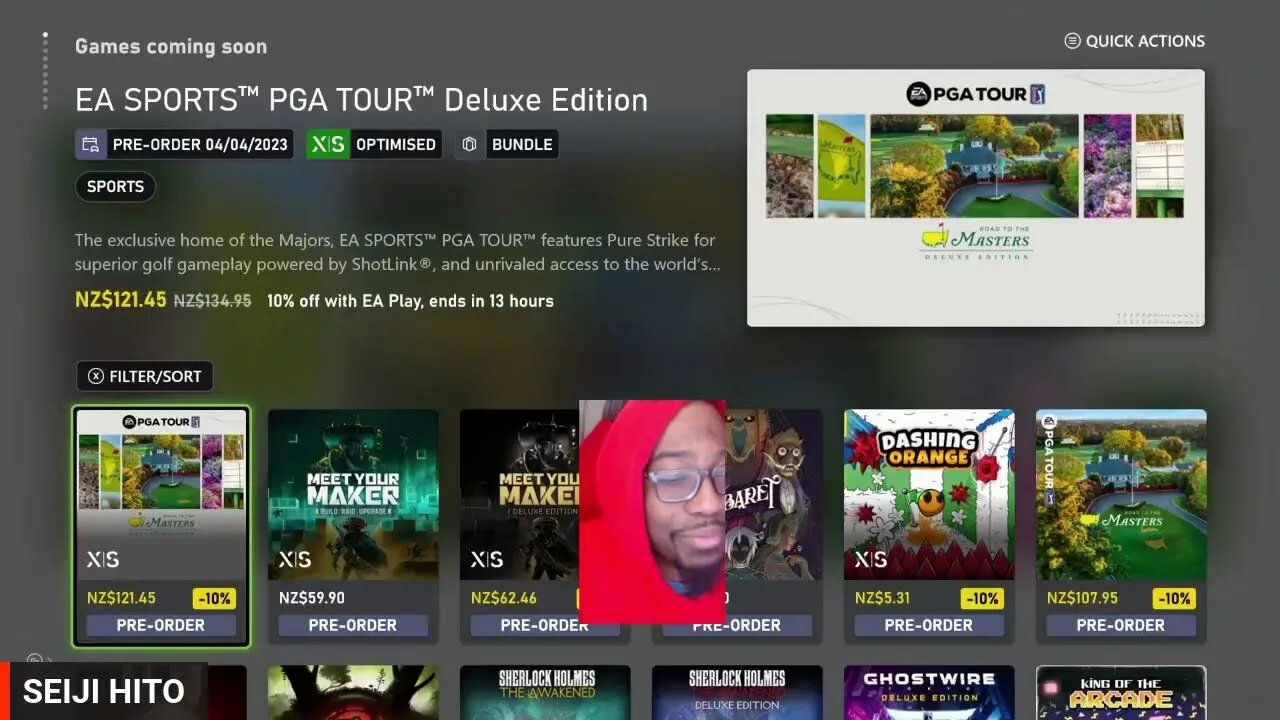This screenshot has width=1280, height=720.
Task: Open the Cabaret game card artwork
Action: [774, 494]
